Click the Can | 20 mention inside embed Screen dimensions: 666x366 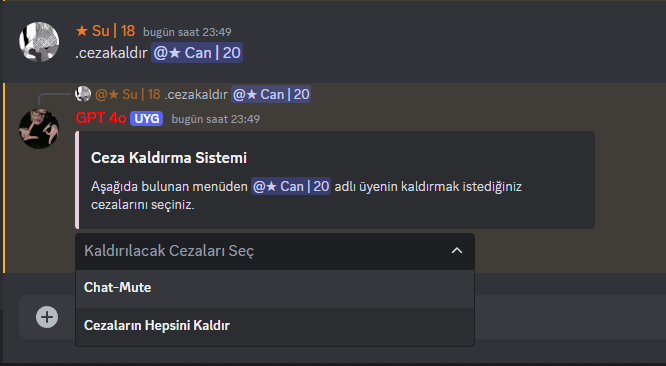tap(291, 186)
